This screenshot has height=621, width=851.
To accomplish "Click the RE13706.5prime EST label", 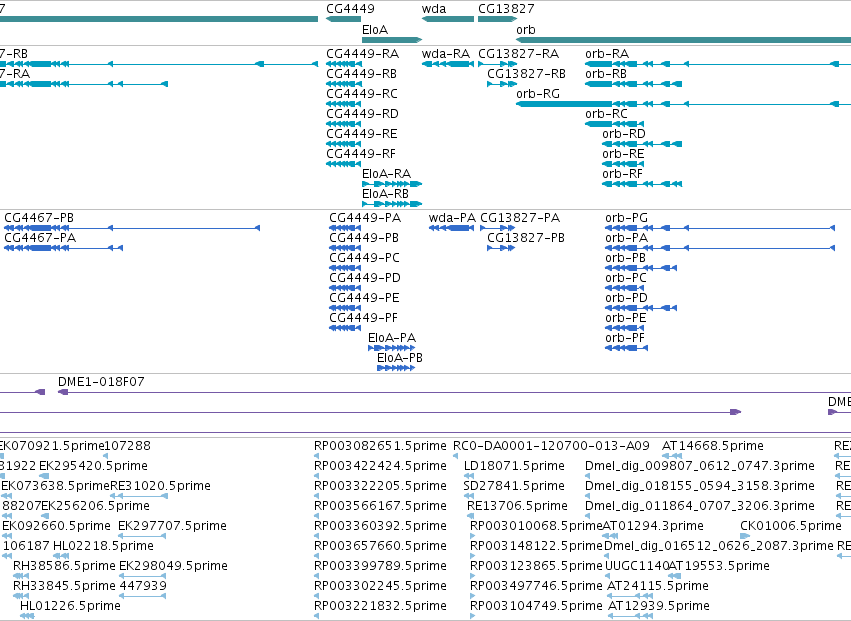I will coord(517,506).
